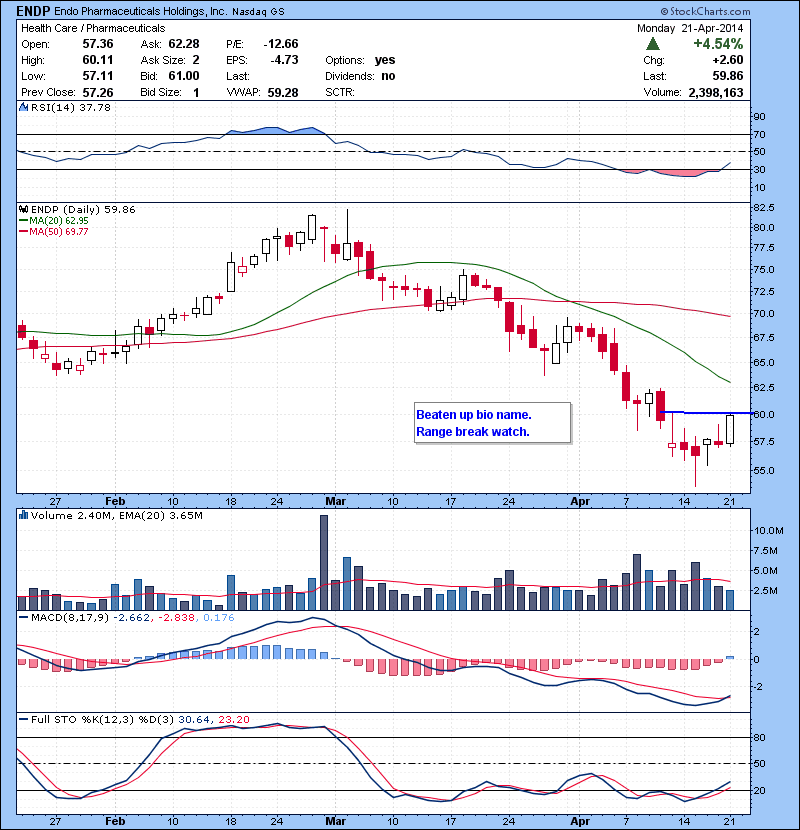800x830 pixels.
Task: Click the Health Care / Pharmaceuticals sector label
Action: [x=93, y=28]
